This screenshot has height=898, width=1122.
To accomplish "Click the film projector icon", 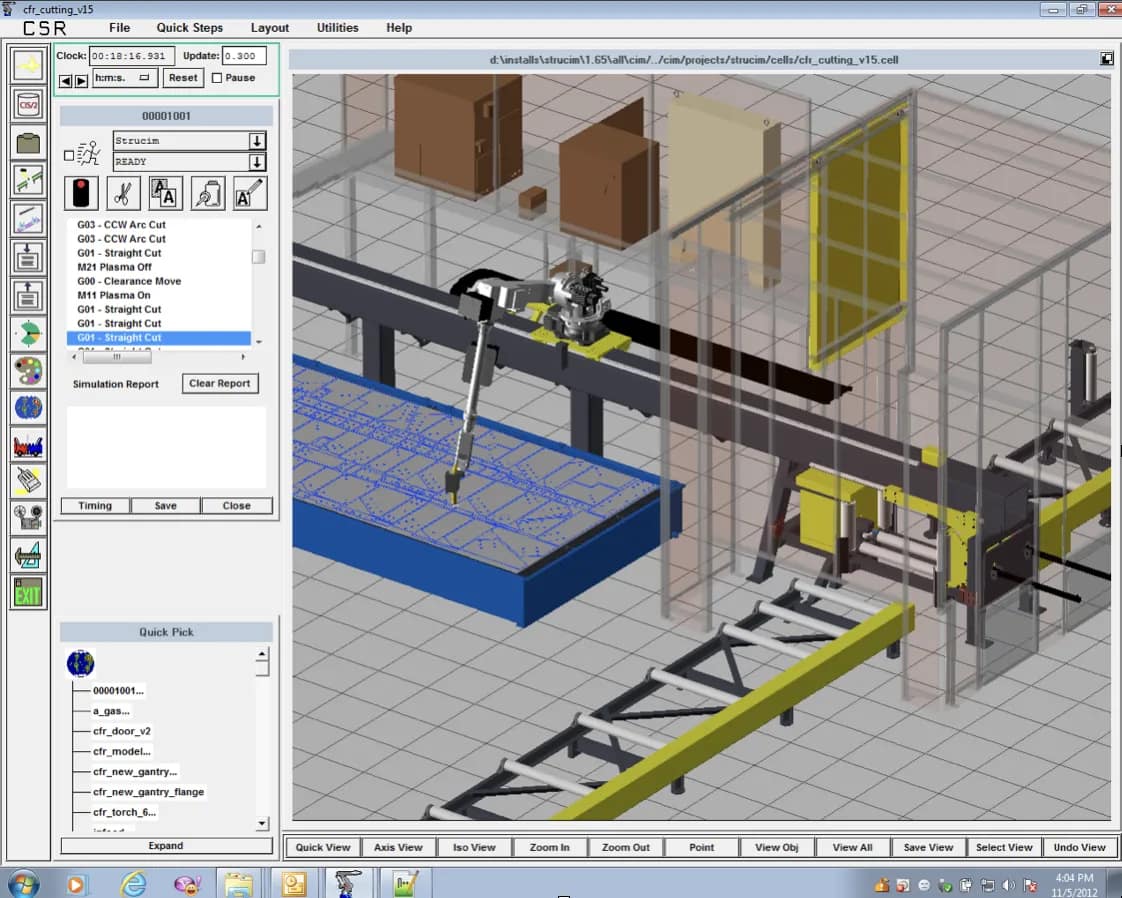I will tap(28, 517).
